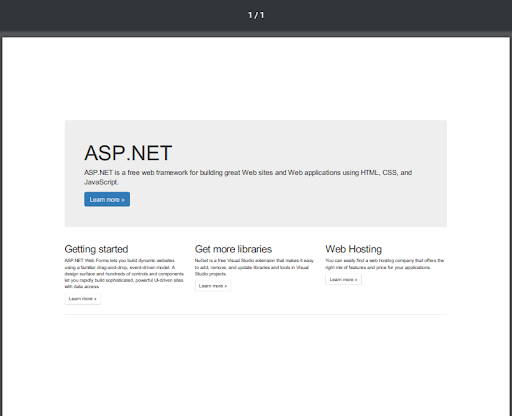
Task: Click the Web Forms description paragraph
Action: click(124, 273)
